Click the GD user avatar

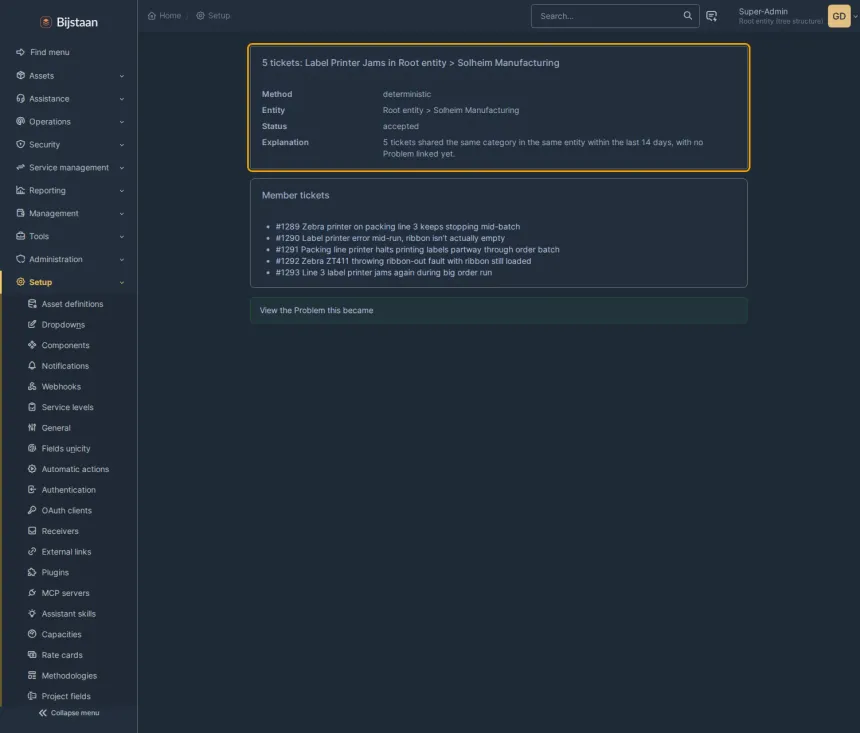coord(839,16)
